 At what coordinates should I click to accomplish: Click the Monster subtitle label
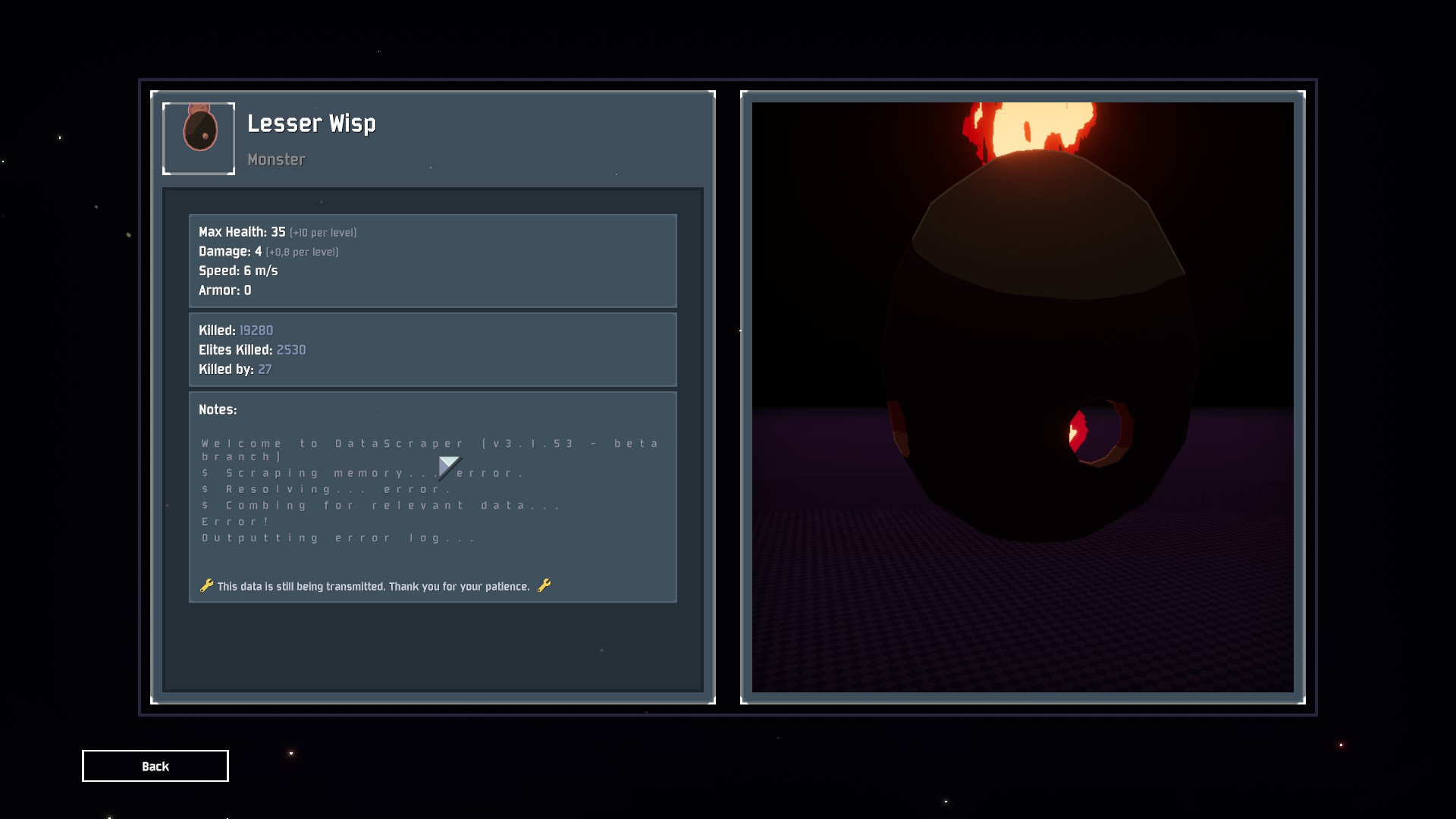pyautogui.click(x=276, y=159)
